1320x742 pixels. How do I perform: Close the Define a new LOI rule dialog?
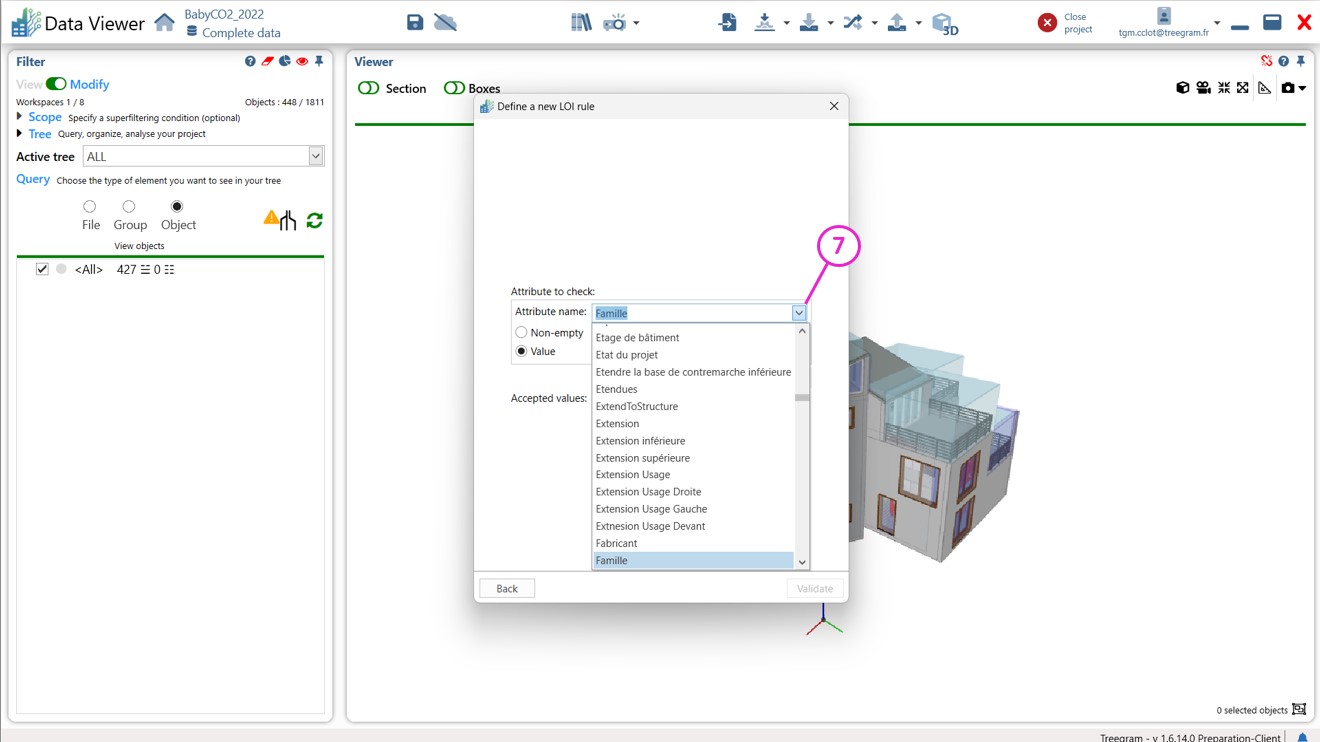[x=834, y=106]
